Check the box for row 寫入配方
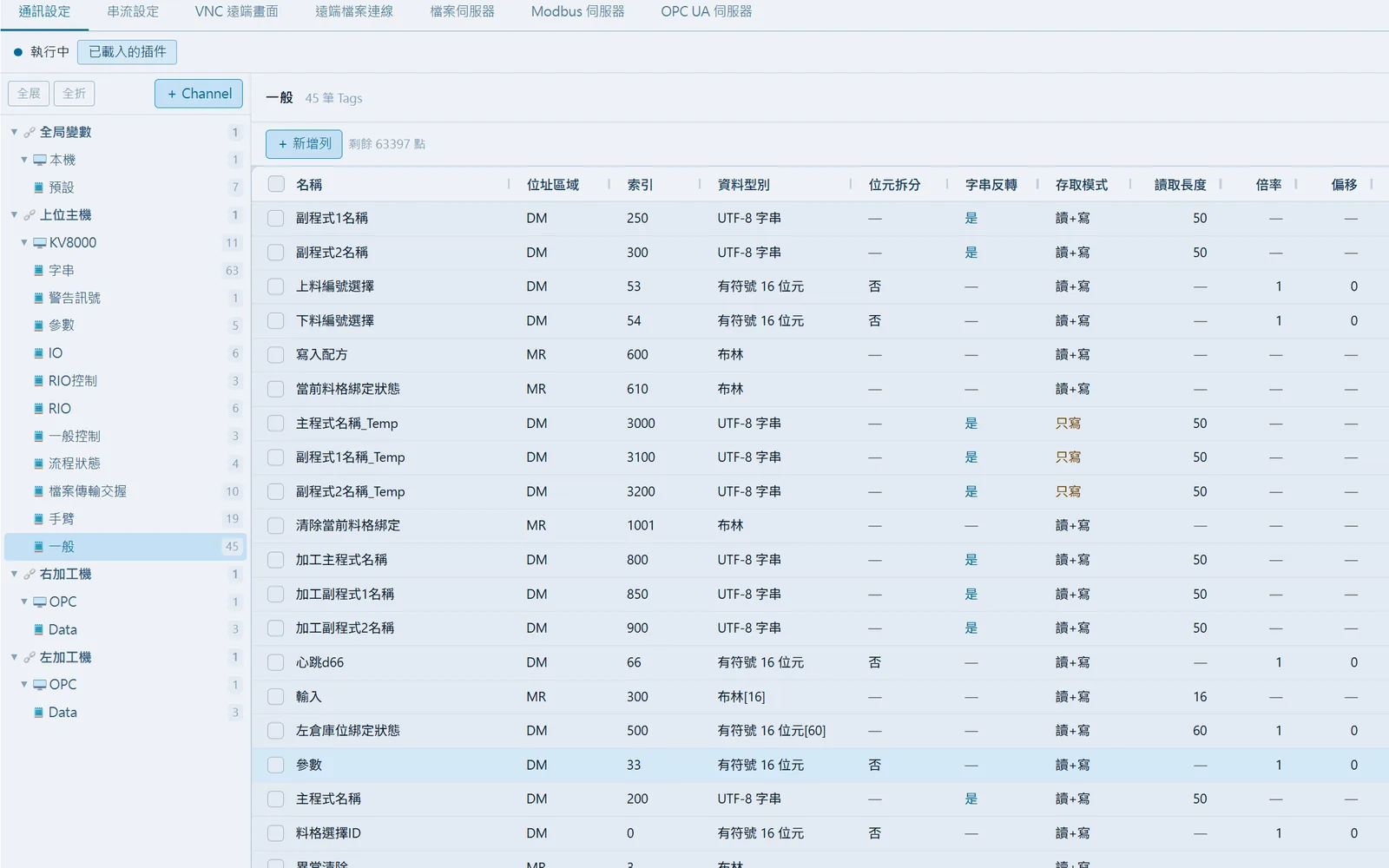 (x=276, y=355)
